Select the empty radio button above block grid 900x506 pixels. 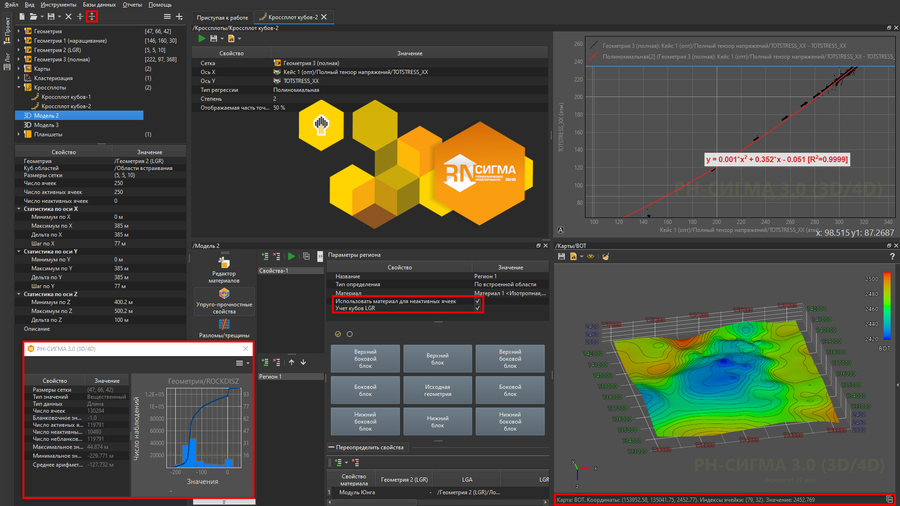click(349, 334)
